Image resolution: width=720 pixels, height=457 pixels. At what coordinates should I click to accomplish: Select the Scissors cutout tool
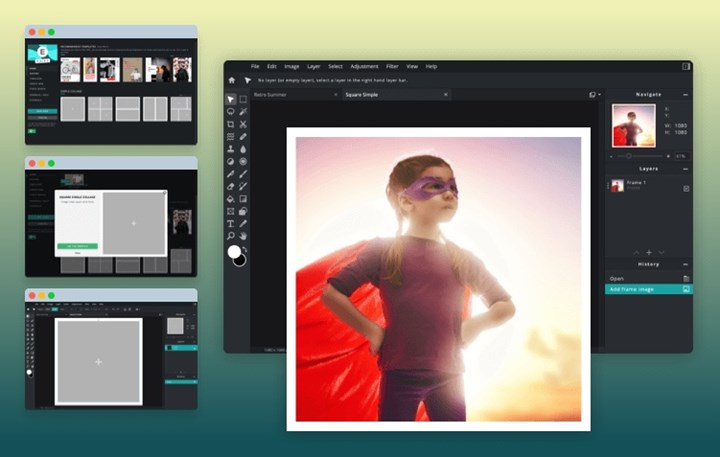[x=243, y=124]
